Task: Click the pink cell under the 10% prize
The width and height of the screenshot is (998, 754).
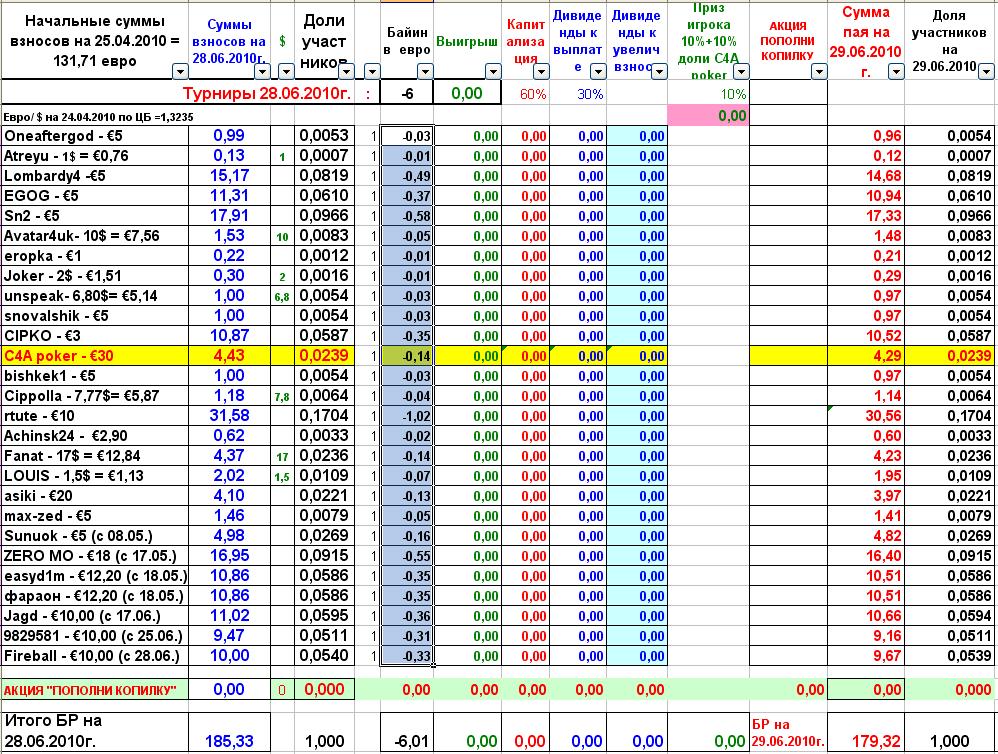Action: tap(708, 116)
